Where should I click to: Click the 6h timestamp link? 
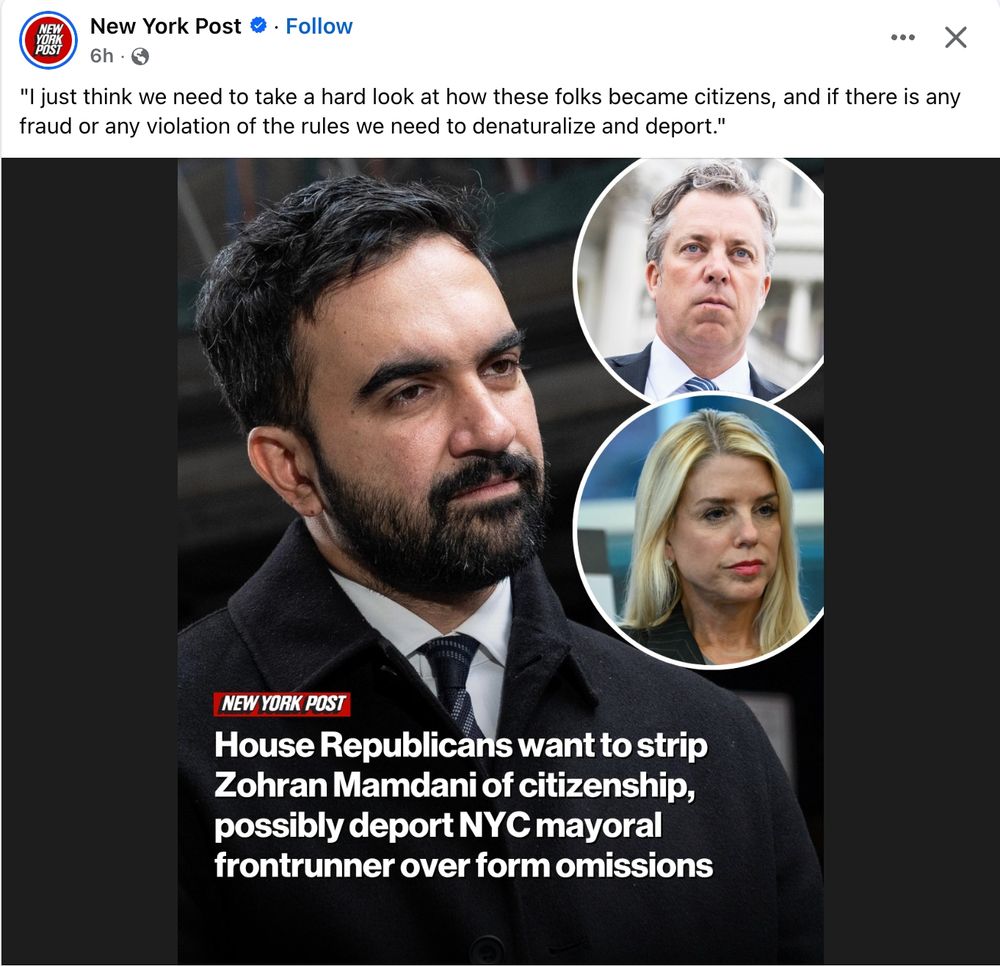tap(101, 56)
